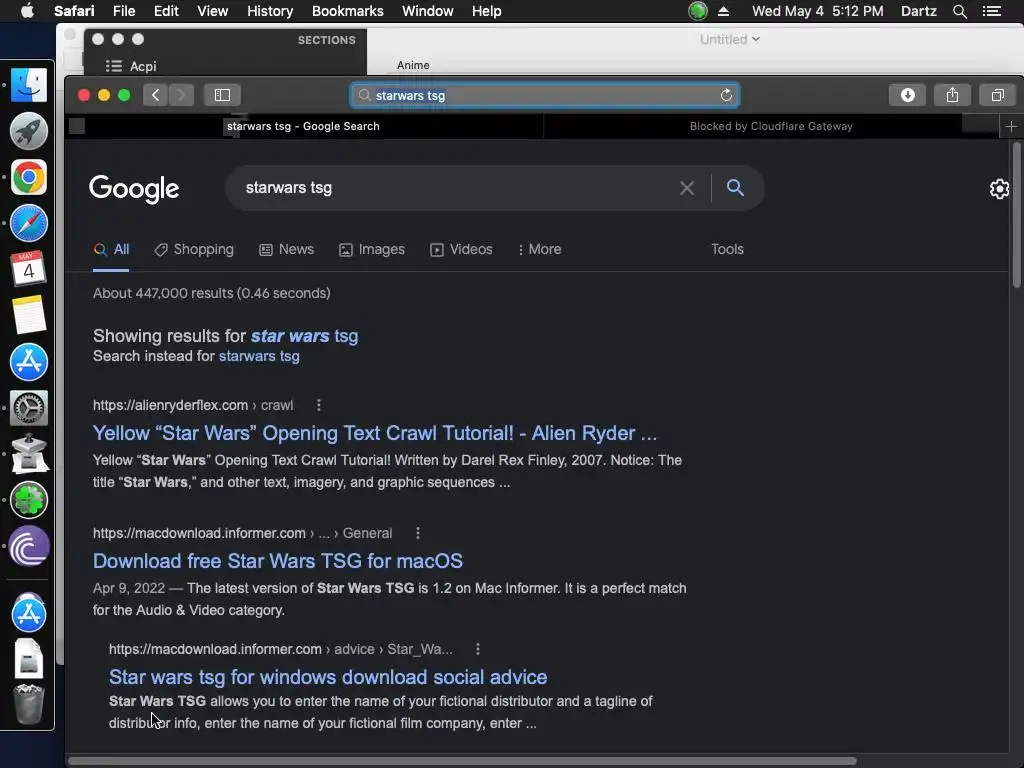Screen dimensions: 1024x768
Task: Select the 'Blocked by Cloudflare Gateway' tab
Action: click(x=771, y=127)
